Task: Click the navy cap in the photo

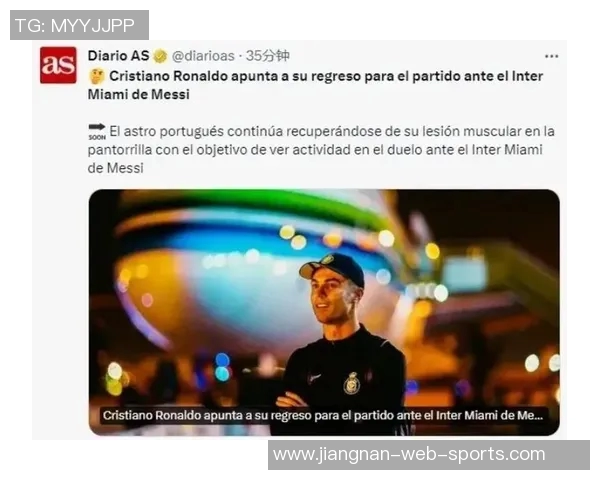Action: 333,268
